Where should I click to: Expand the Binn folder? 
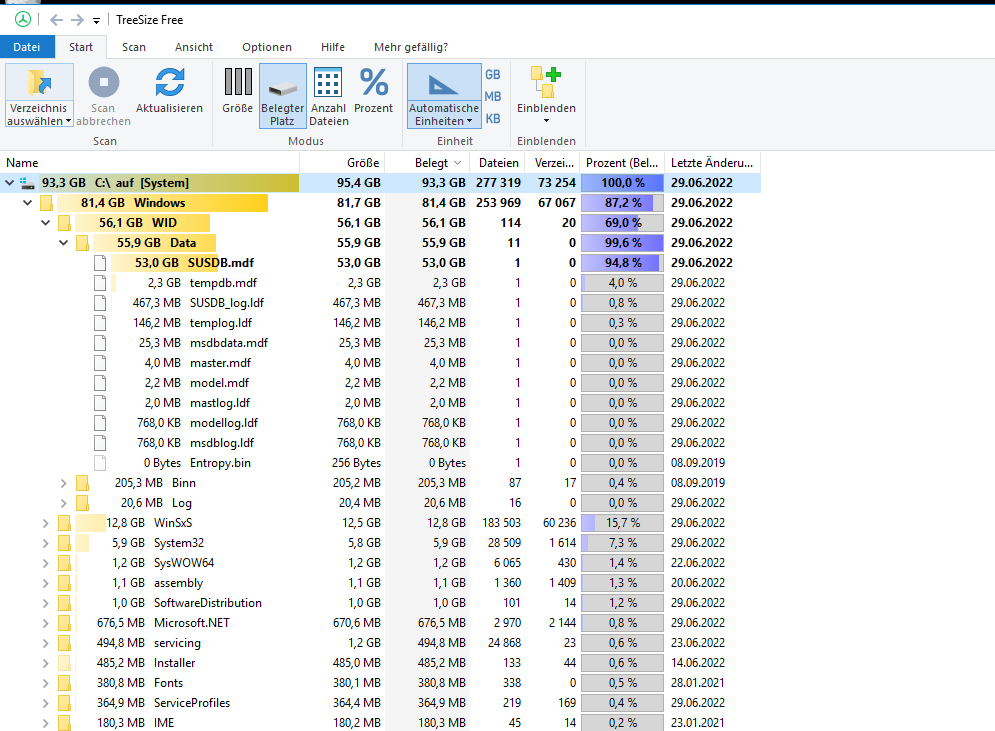pos(63,483)
